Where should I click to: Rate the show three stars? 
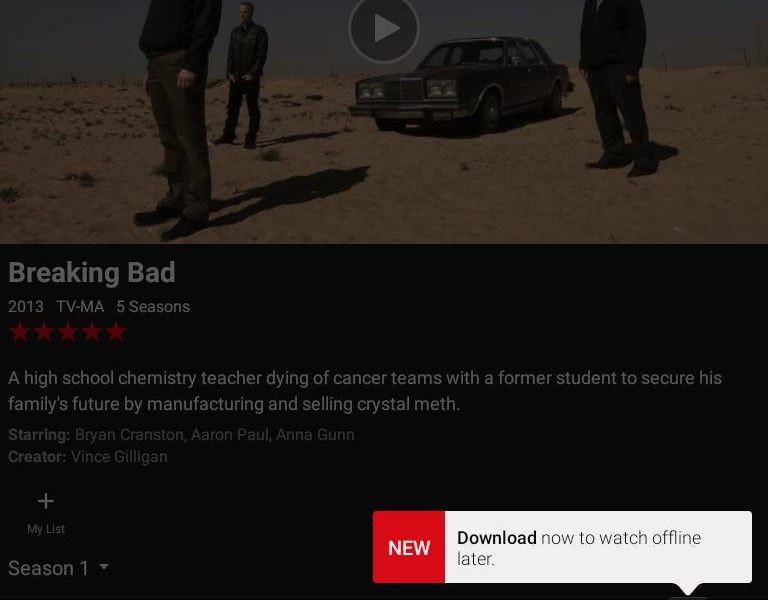click(x=68, y=332)
